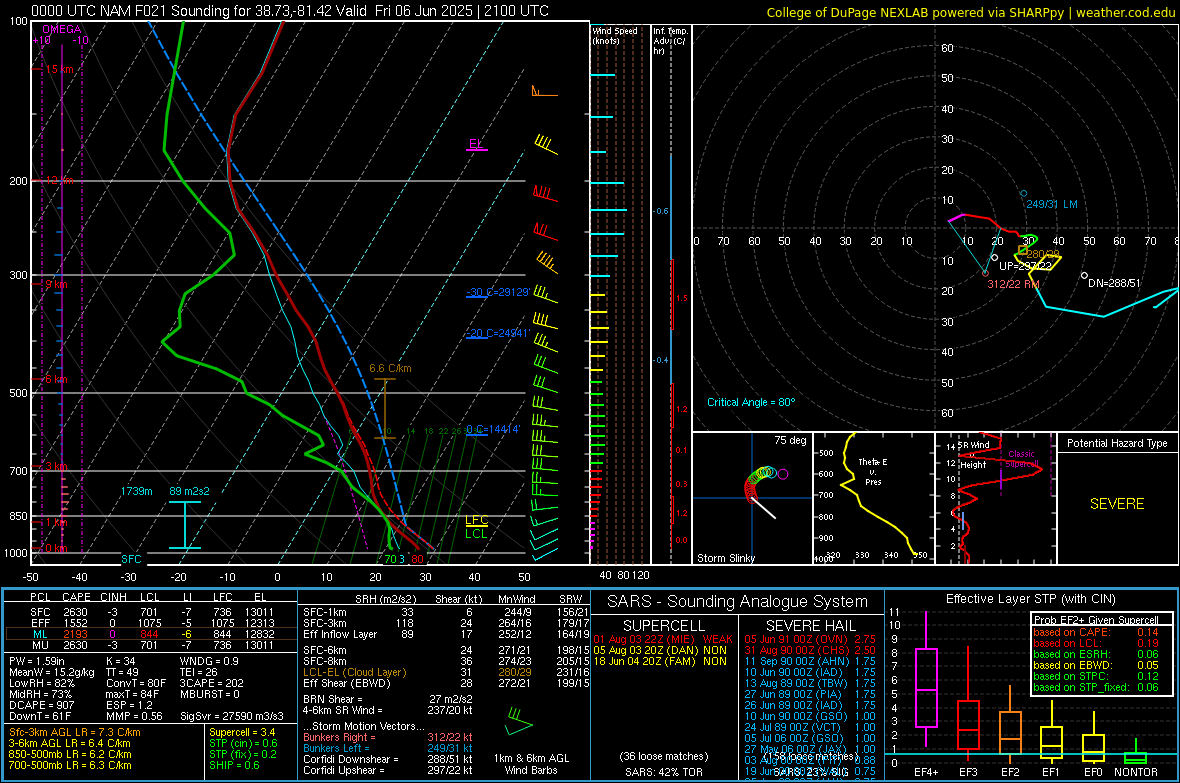The height and width of the screenshot is (783, 1180).
Task: Select the LCL marker on the skew-T
Action: tap(476, 534)
